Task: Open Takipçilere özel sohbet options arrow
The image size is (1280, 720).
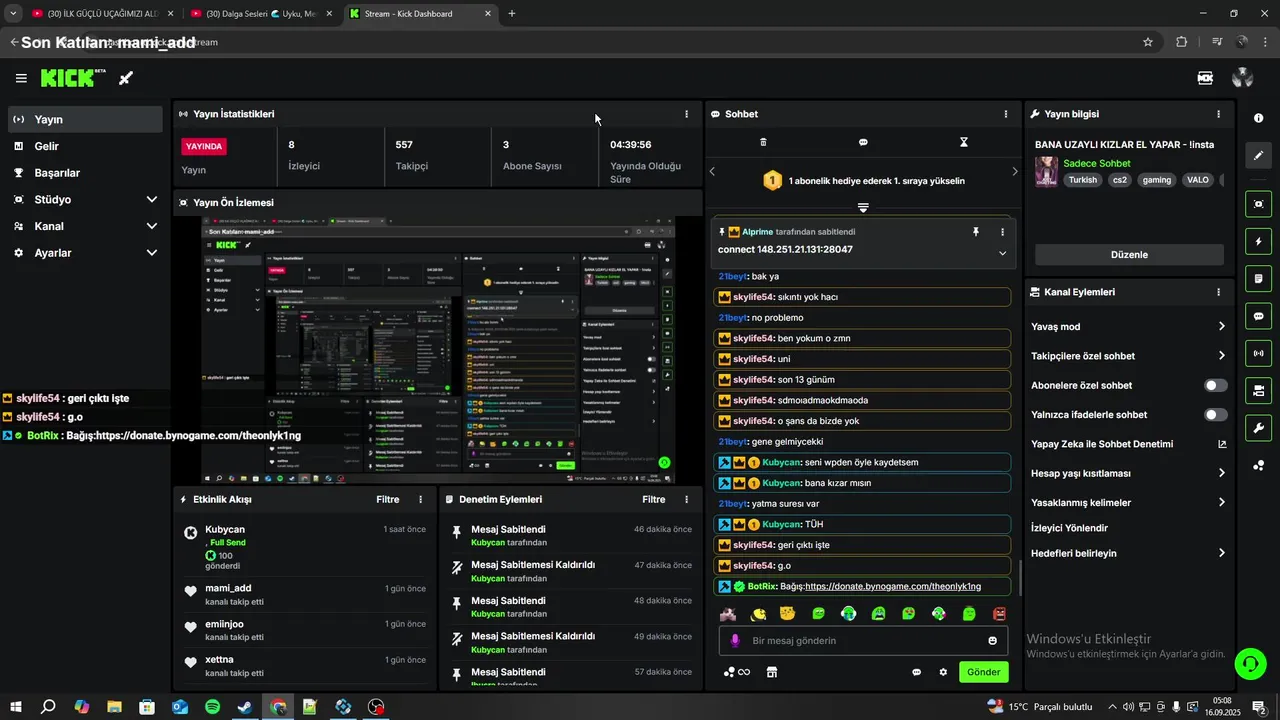Action: click(1222, 355)
